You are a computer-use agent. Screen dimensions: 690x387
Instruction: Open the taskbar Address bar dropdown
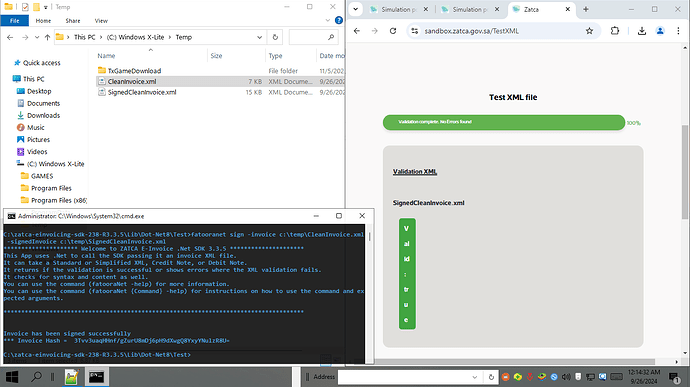click(x=474, y=377)
